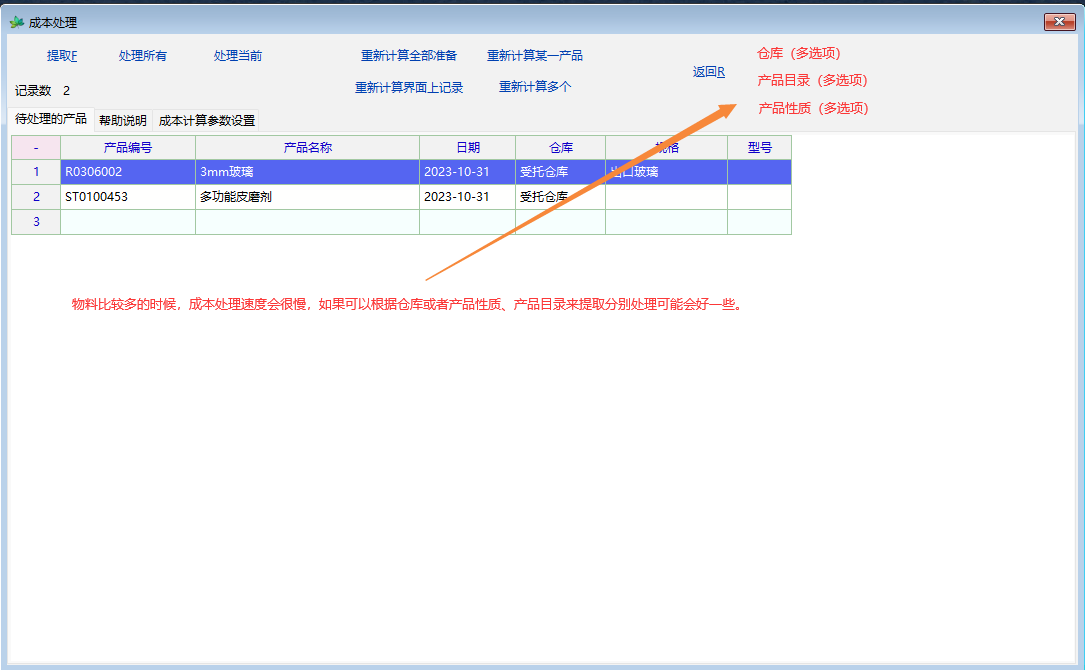Click row number 3 header
Screen dimensions: 1085x670
pyautogui.click(x=36, y=222)
